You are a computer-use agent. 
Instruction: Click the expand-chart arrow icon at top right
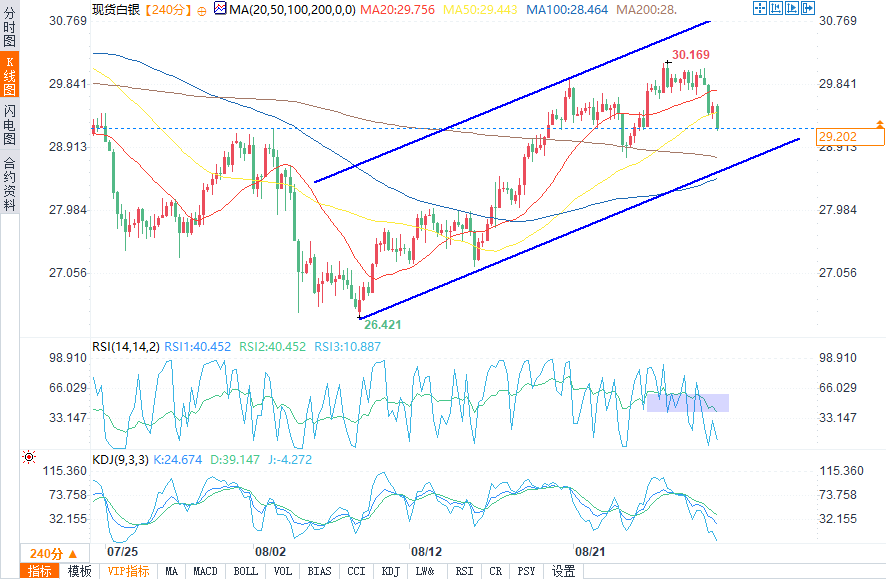(x=808, y=8)
